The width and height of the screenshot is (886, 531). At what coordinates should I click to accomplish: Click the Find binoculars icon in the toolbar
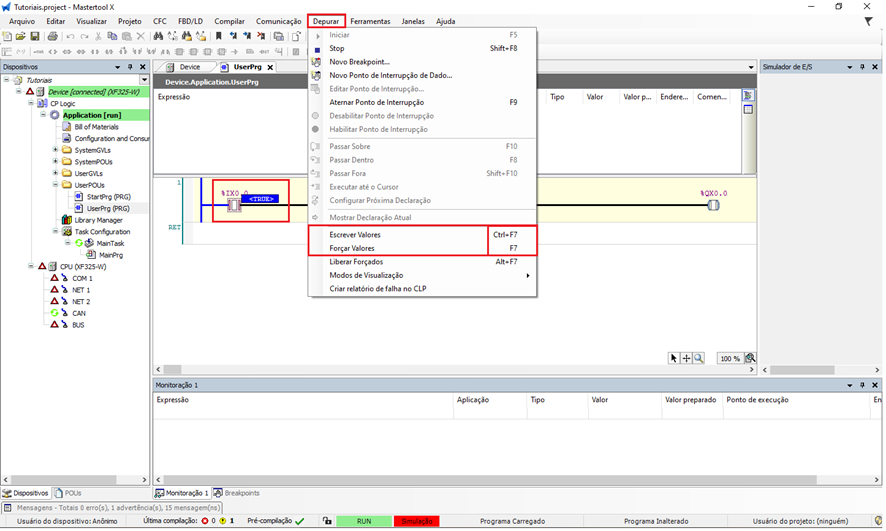click(158, 37)
